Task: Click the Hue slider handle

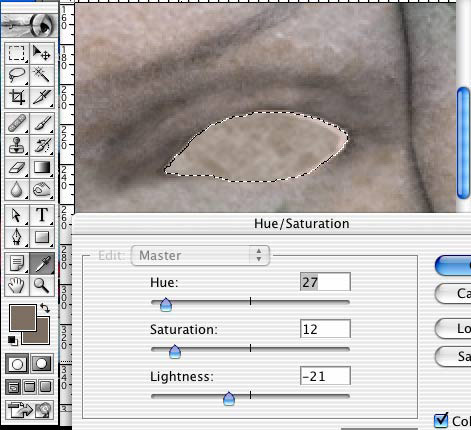Action: click(x=166, y=305)
